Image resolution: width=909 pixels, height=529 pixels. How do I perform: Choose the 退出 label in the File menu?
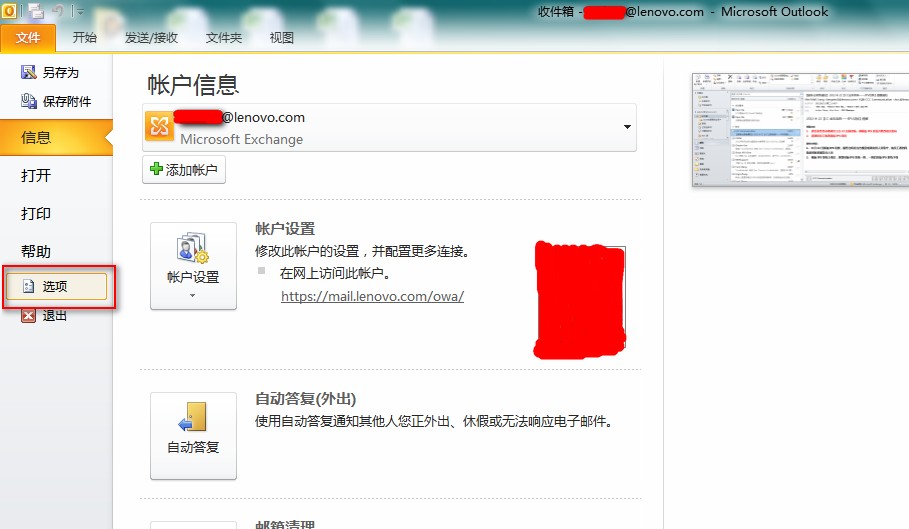pyautogui.click(x=54, y=315)
